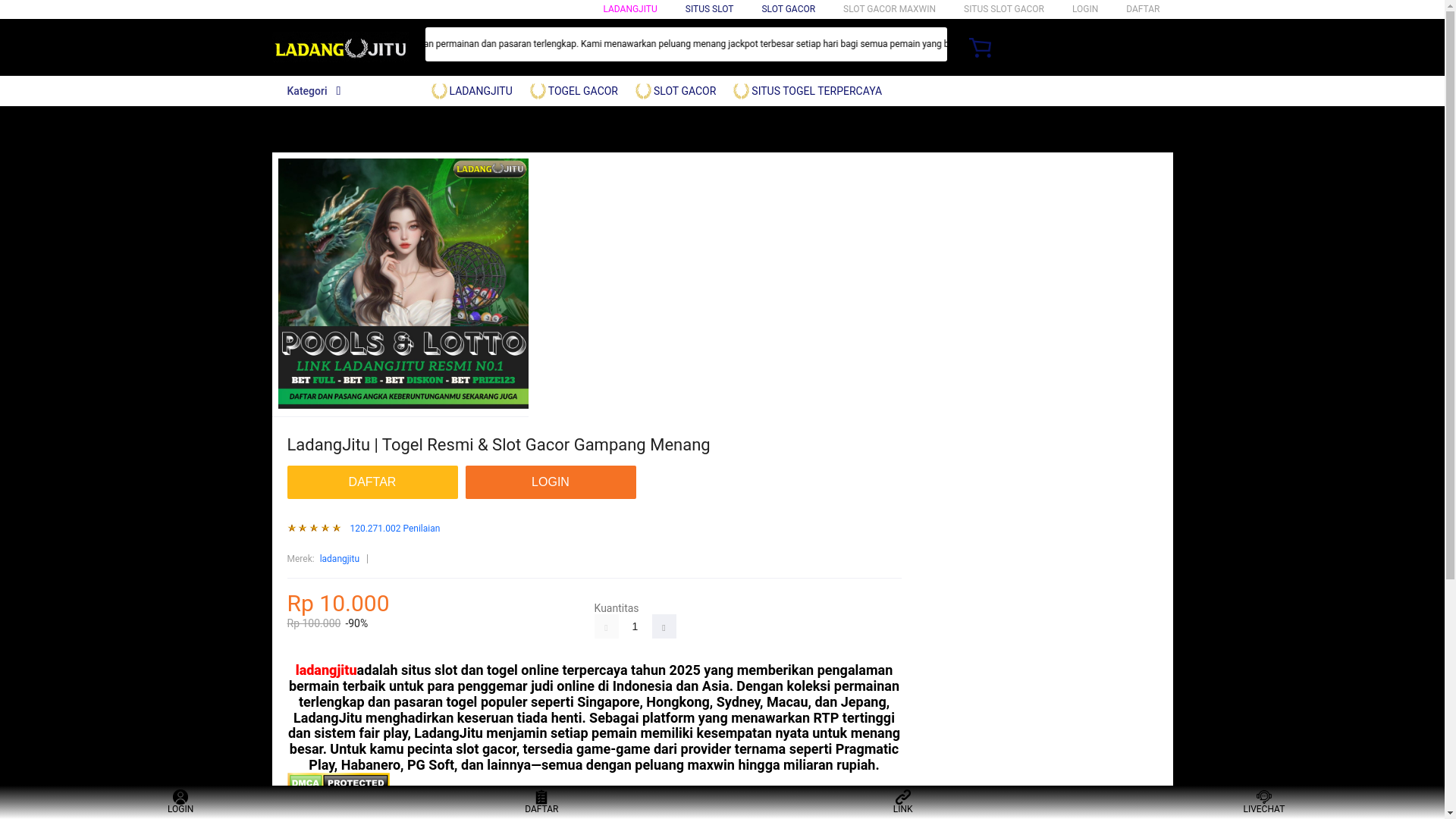Click the laurel icon beside TOGEL GACOR
The width and height of the screenshot is (1456, 819).
pyautogui.click(x=538, y=91)
